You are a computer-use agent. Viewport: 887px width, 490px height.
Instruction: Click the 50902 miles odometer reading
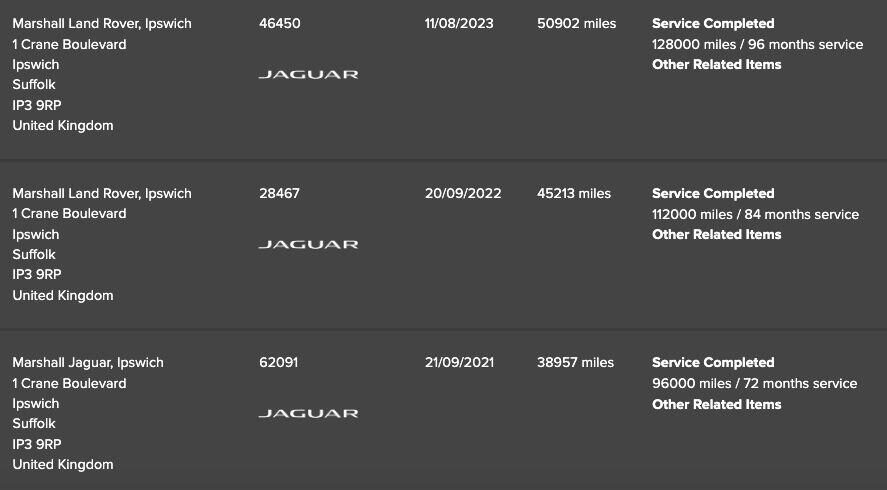(x=576, y=23)
